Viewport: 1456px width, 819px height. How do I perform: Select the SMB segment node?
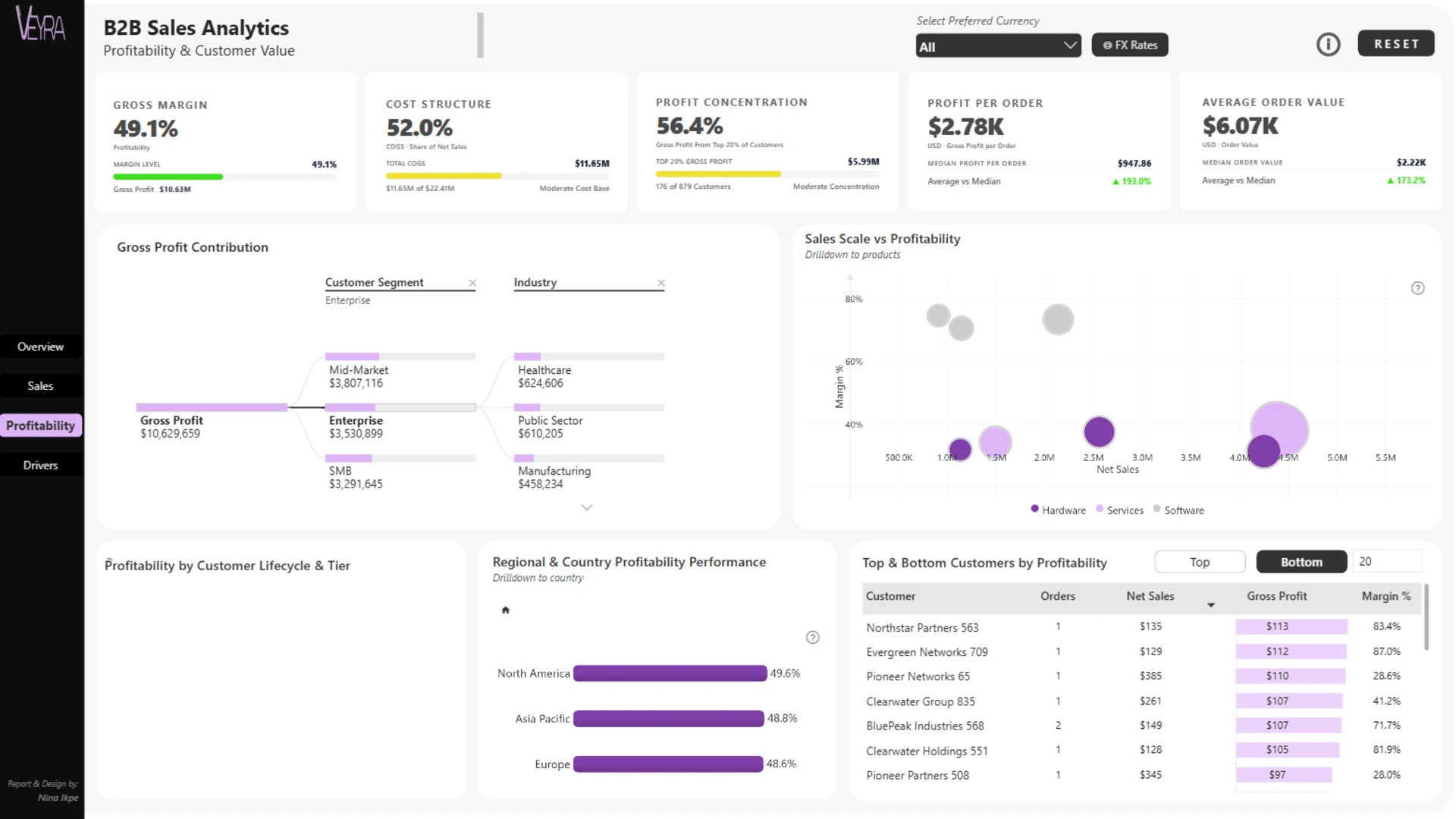[400, 471]
